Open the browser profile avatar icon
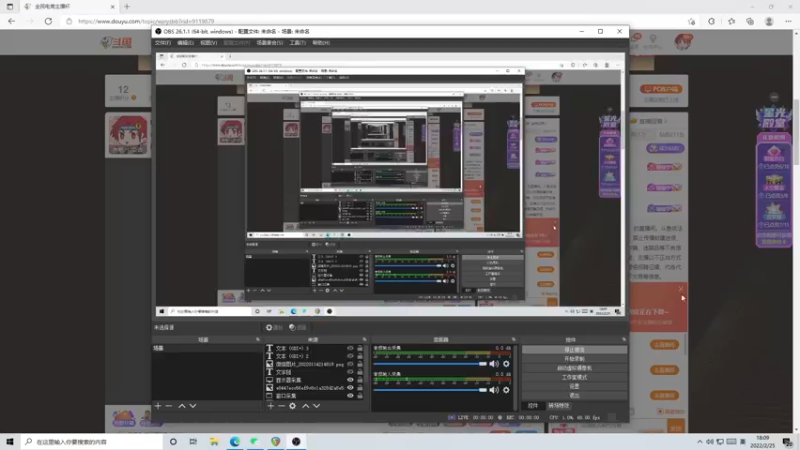Image resolution: width=800 pixels, height=450 pixels. pos(769,21)
